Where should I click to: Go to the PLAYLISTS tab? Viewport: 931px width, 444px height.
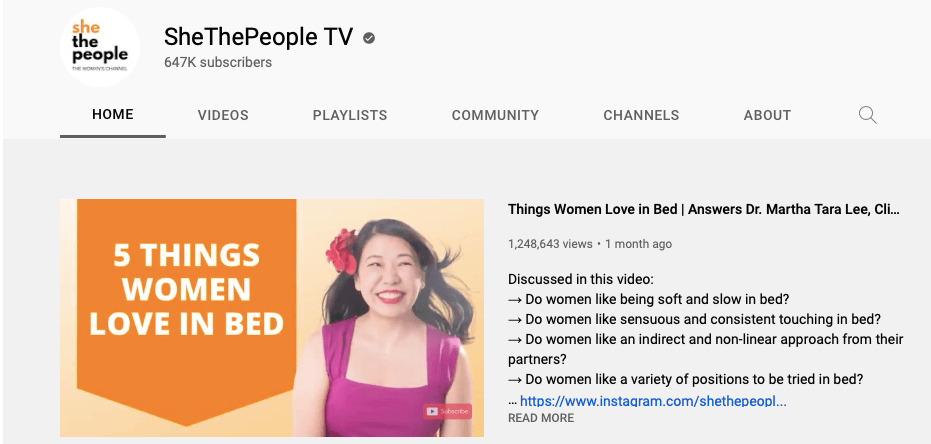(350, 115)
